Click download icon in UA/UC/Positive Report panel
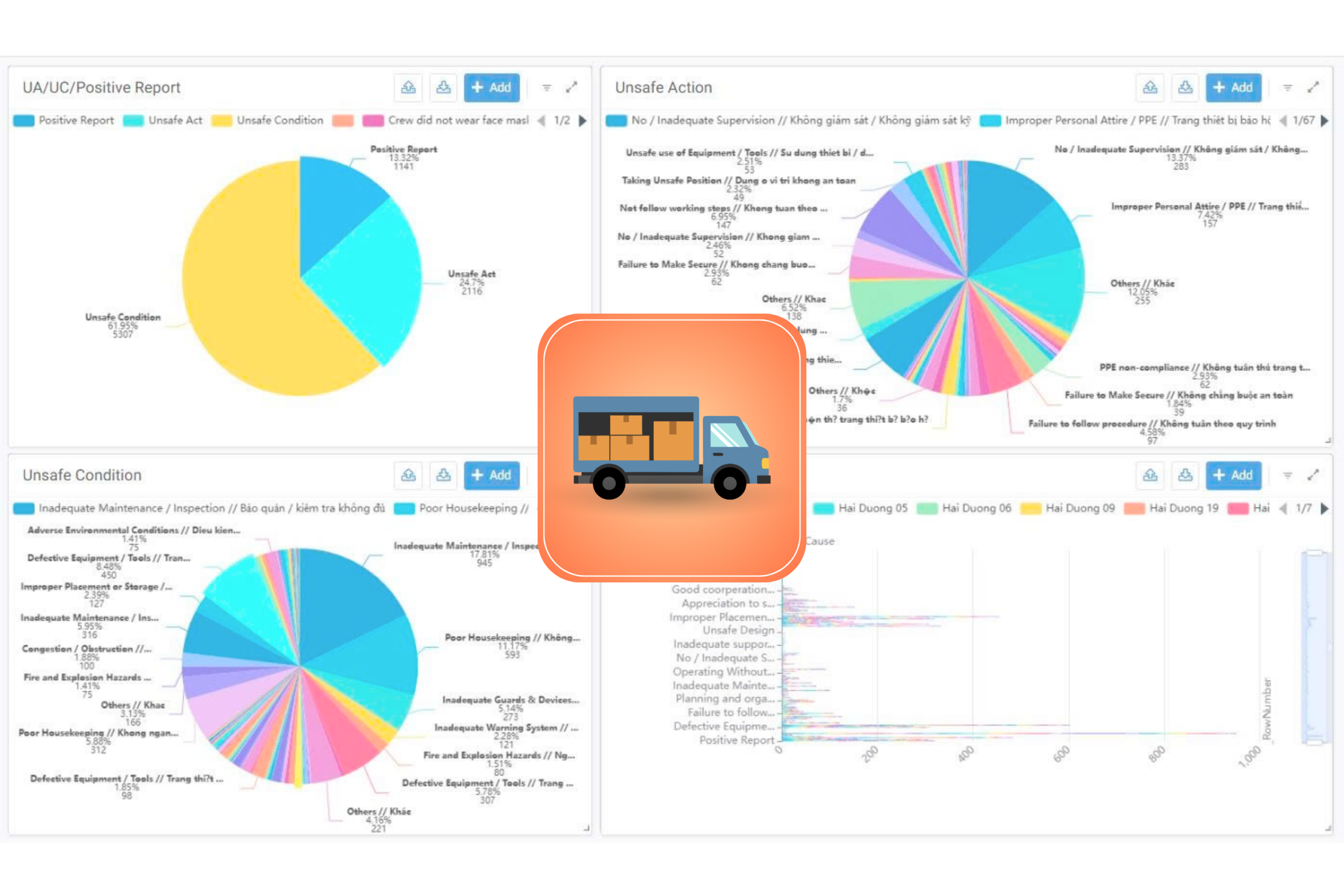 [443, 88]
